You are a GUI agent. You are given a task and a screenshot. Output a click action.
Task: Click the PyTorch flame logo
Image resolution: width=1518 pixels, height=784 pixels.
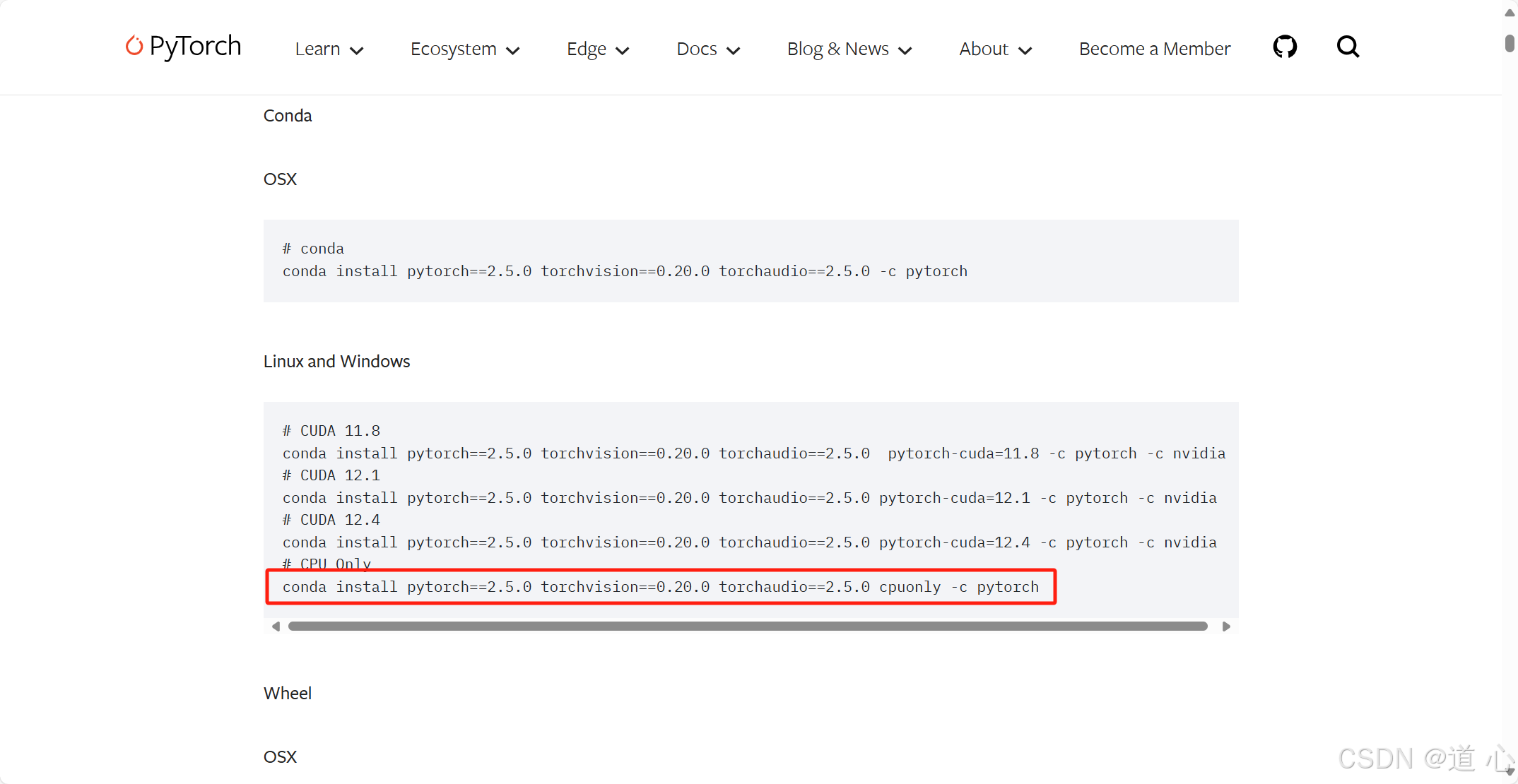click(134, 46)
